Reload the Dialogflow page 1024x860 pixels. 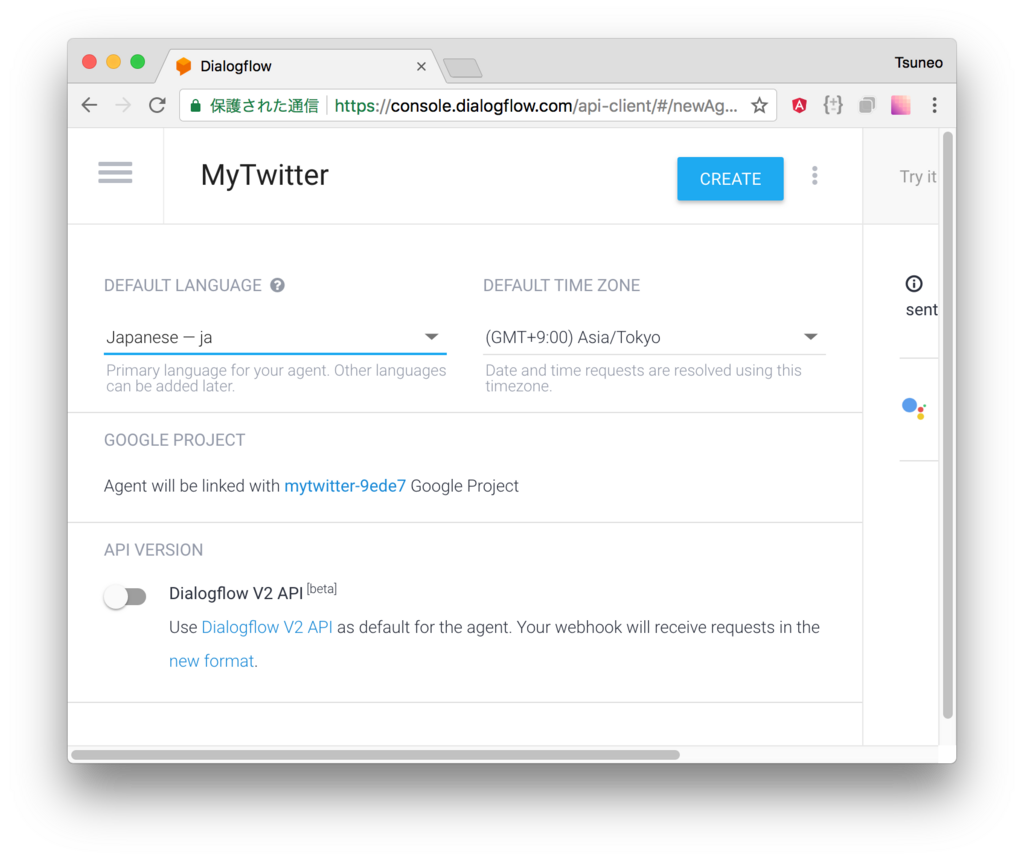(x=157, y=105)
